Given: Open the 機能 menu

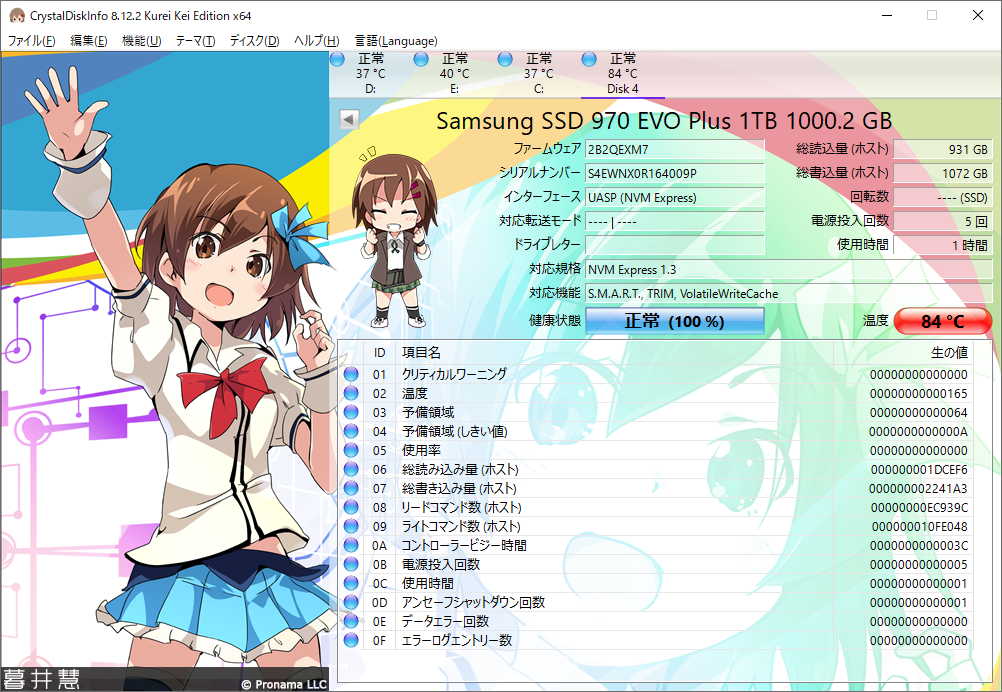Looking at the screenshot, I should [140, 41].
